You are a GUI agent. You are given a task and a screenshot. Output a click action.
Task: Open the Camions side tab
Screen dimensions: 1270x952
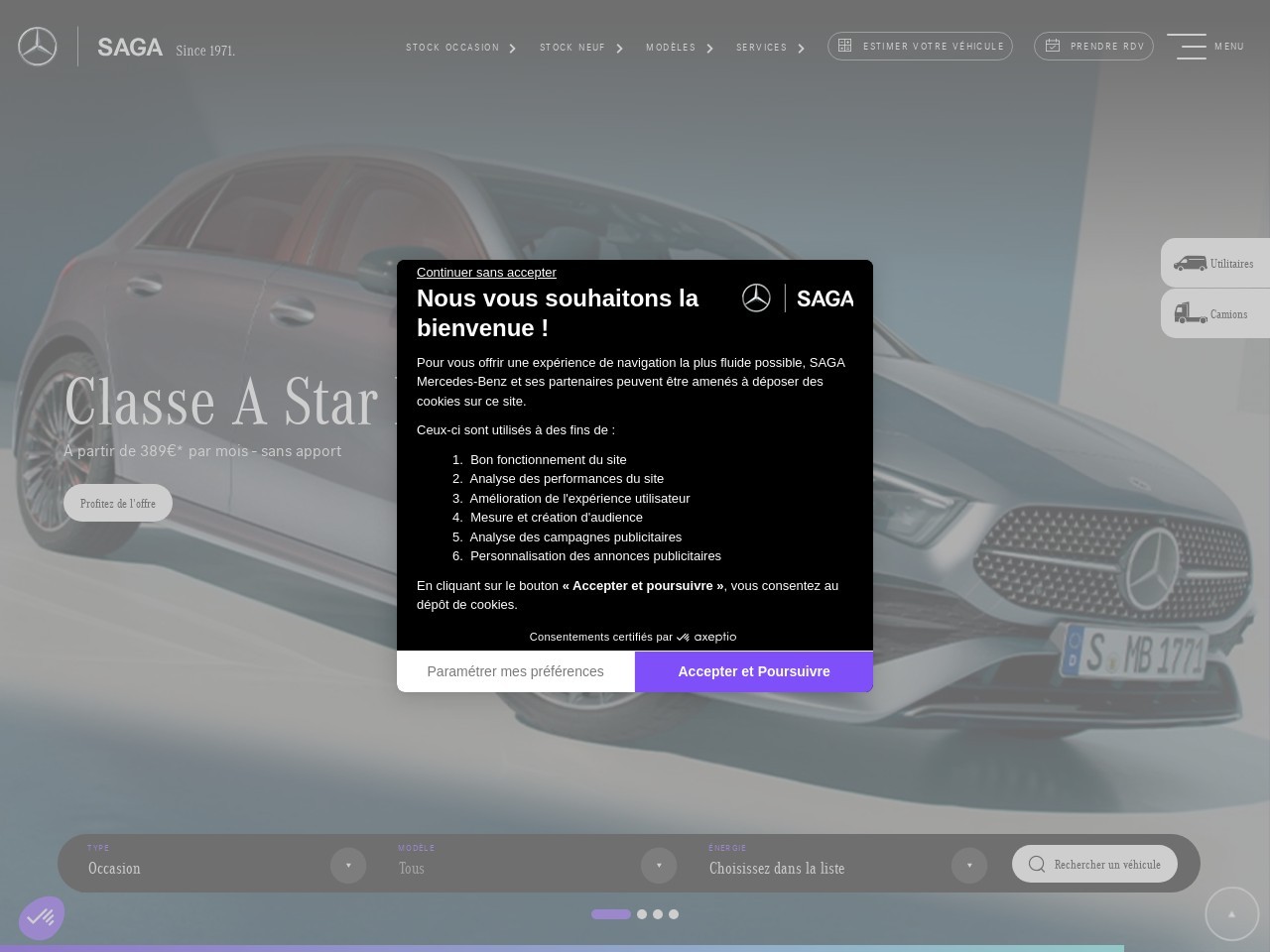(1215, 313)
